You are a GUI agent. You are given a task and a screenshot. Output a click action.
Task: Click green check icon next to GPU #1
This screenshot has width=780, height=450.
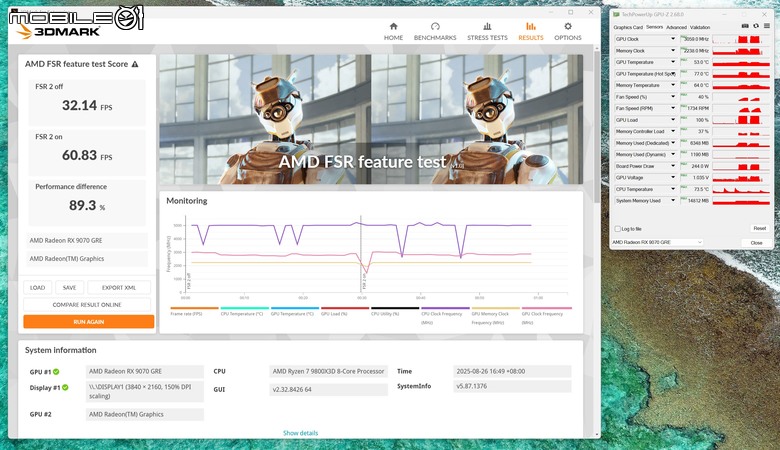(56, 371)
